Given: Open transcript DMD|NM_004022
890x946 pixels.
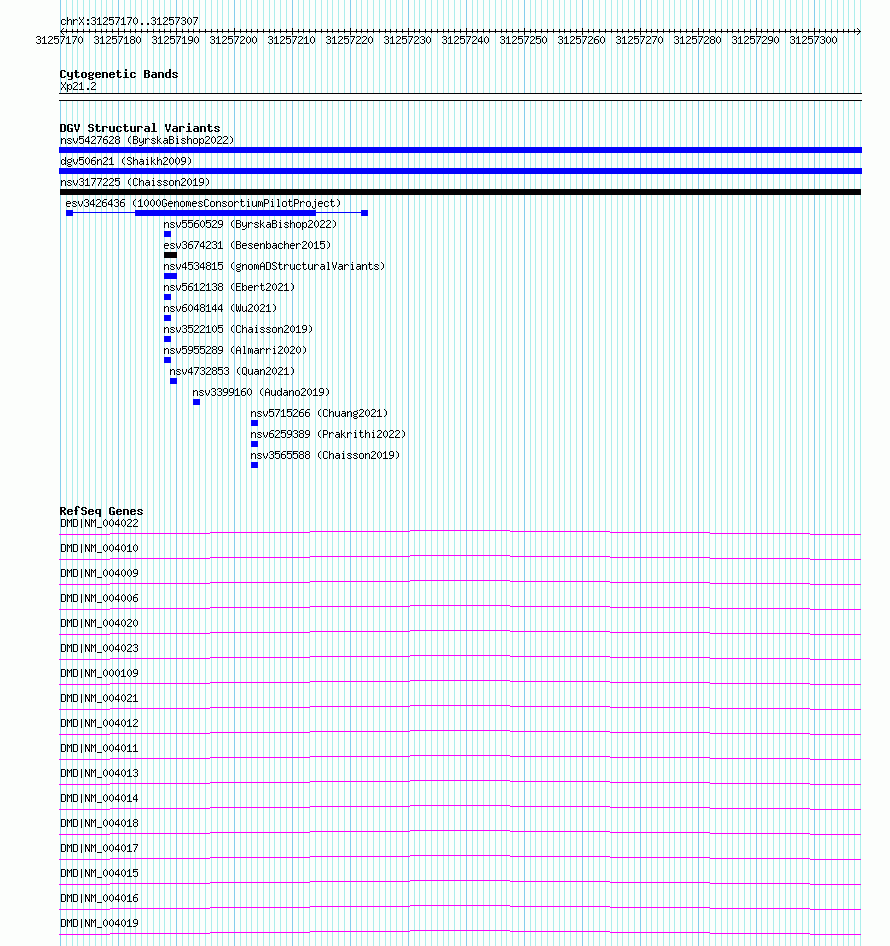Looking at the screenshot, I should (x=99, y=524).
